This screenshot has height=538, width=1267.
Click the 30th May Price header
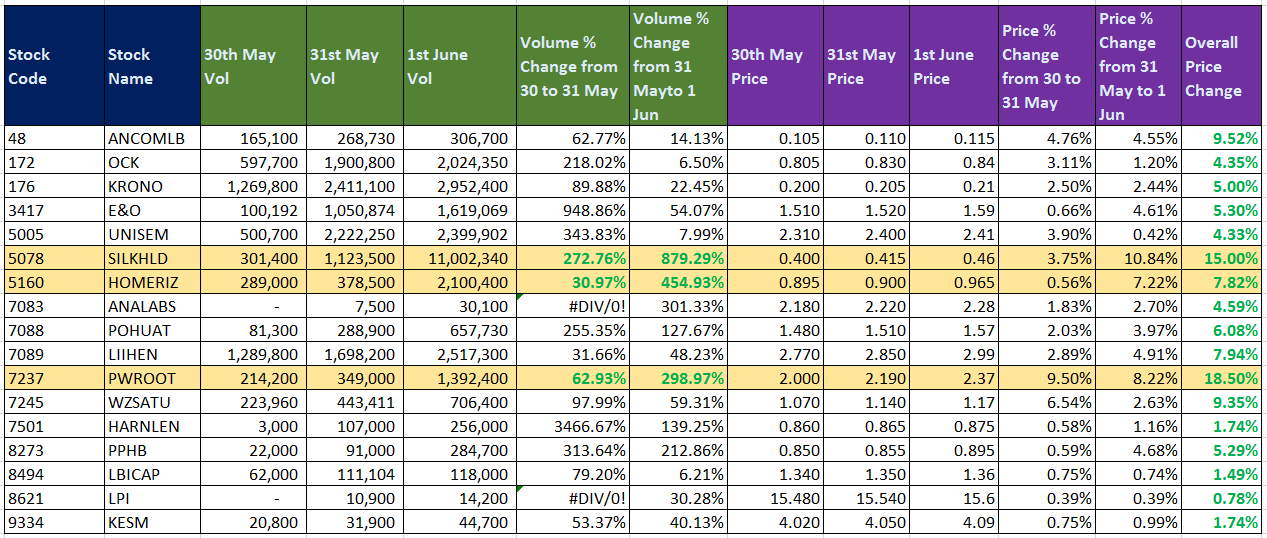(x=775, y=67)
